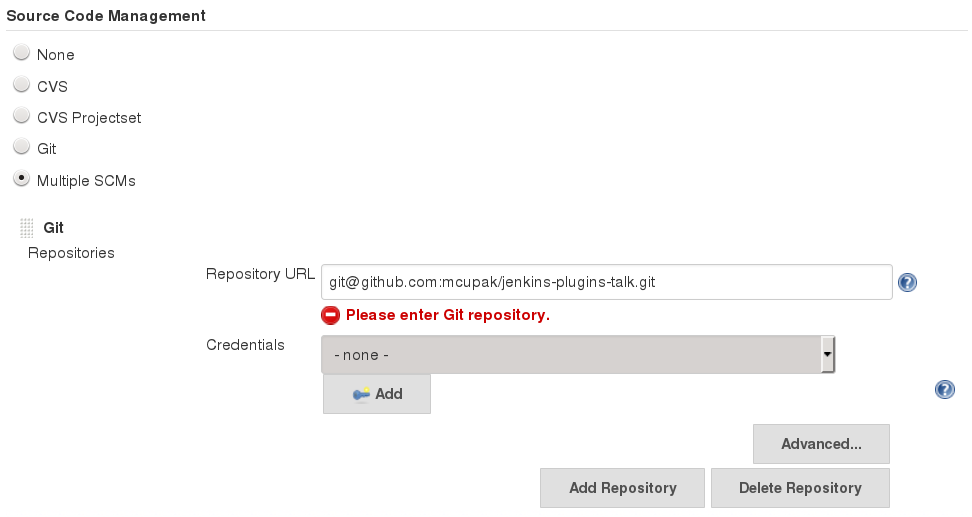This screenshot has height=517, width=972.
Task: Pick the Git SCM radio button
Action: [21, 147]
